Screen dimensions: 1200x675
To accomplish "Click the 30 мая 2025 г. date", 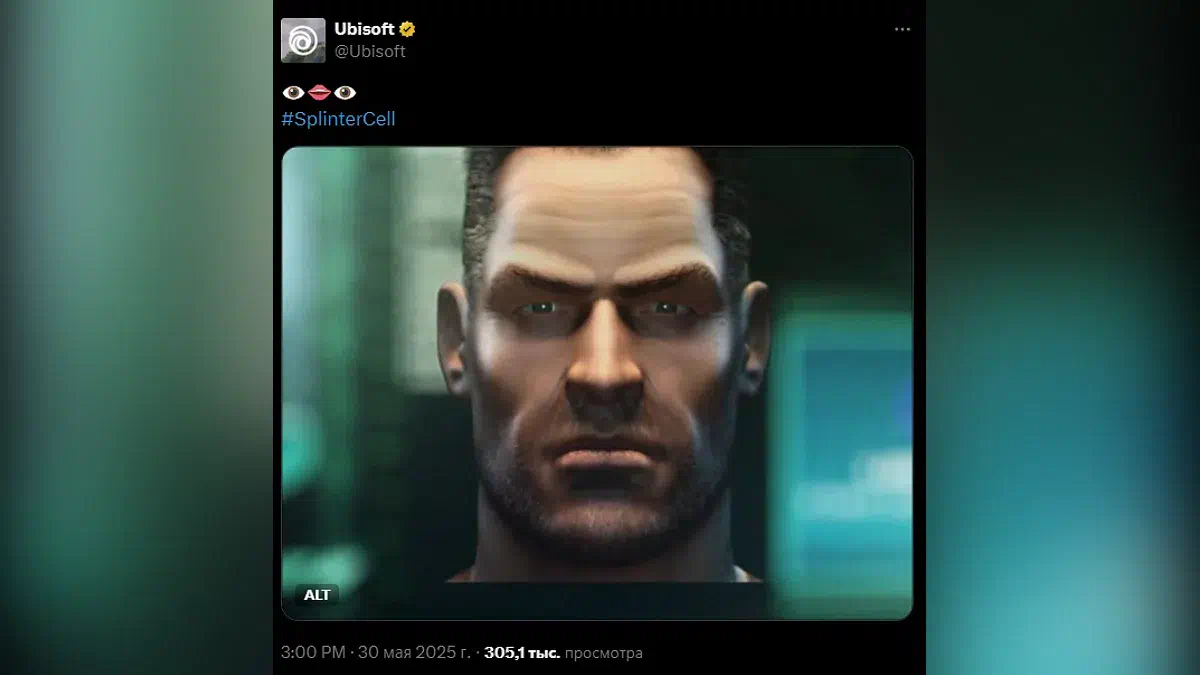I will click(414, 653).
